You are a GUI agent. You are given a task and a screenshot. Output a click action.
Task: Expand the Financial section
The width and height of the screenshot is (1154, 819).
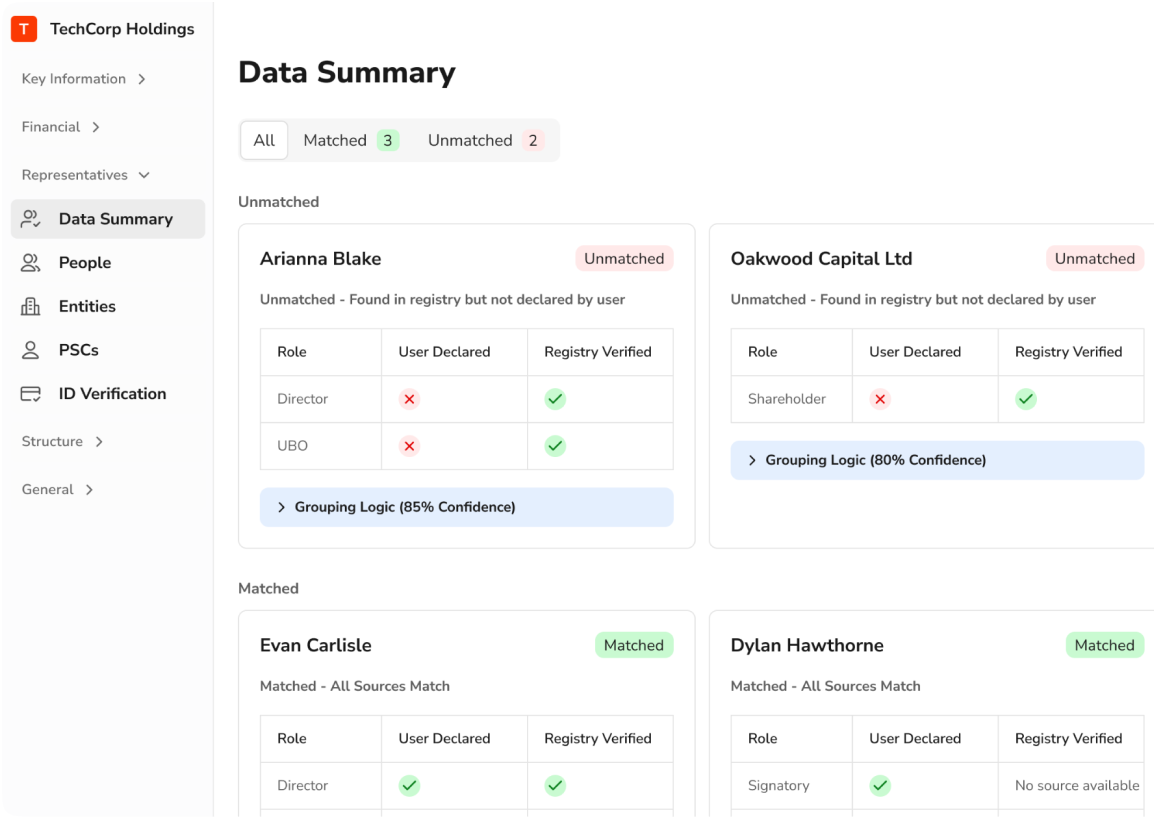[x=61, y=127]
